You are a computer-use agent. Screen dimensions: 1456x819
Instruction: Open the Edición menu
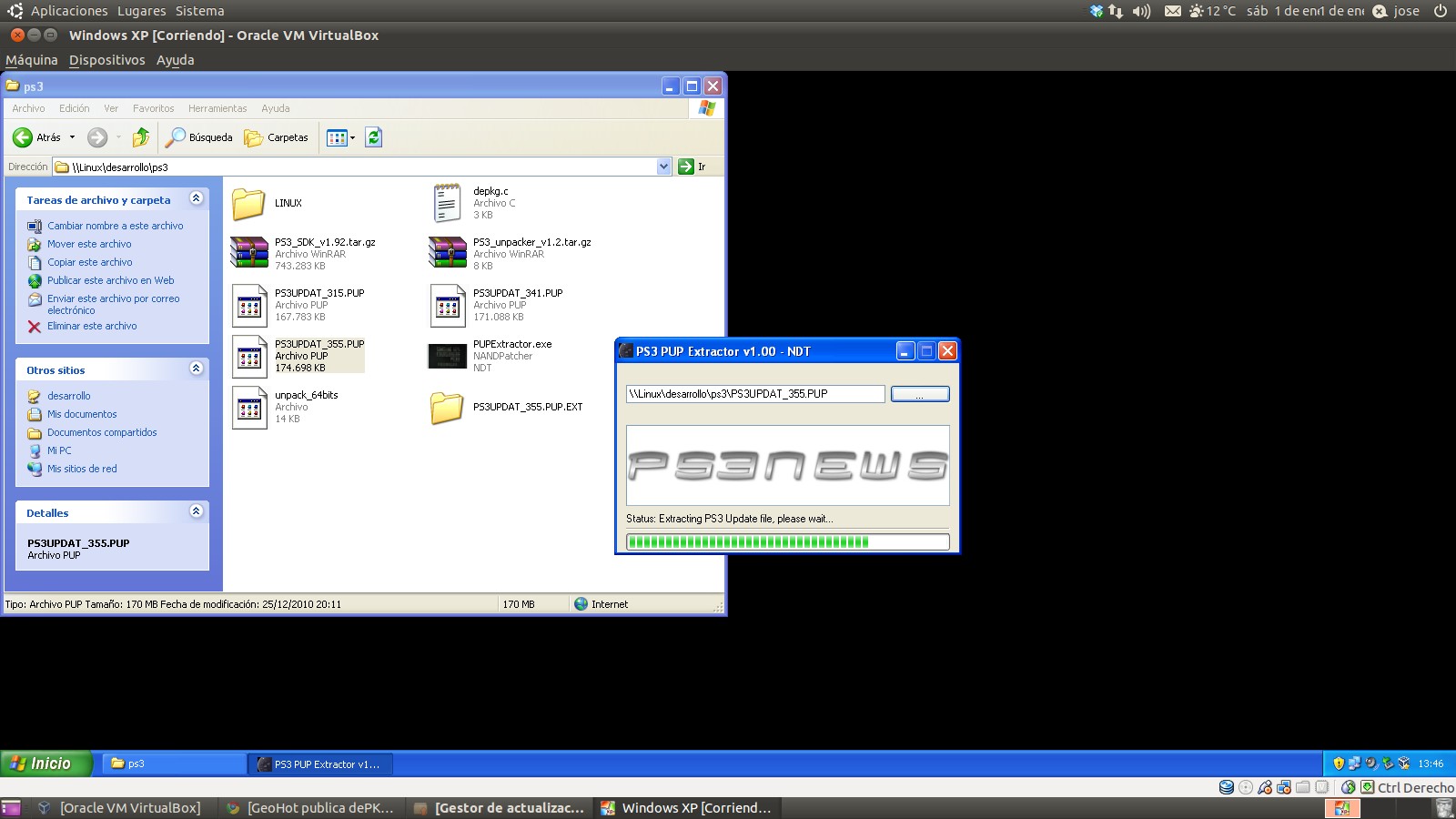[75, 108]
